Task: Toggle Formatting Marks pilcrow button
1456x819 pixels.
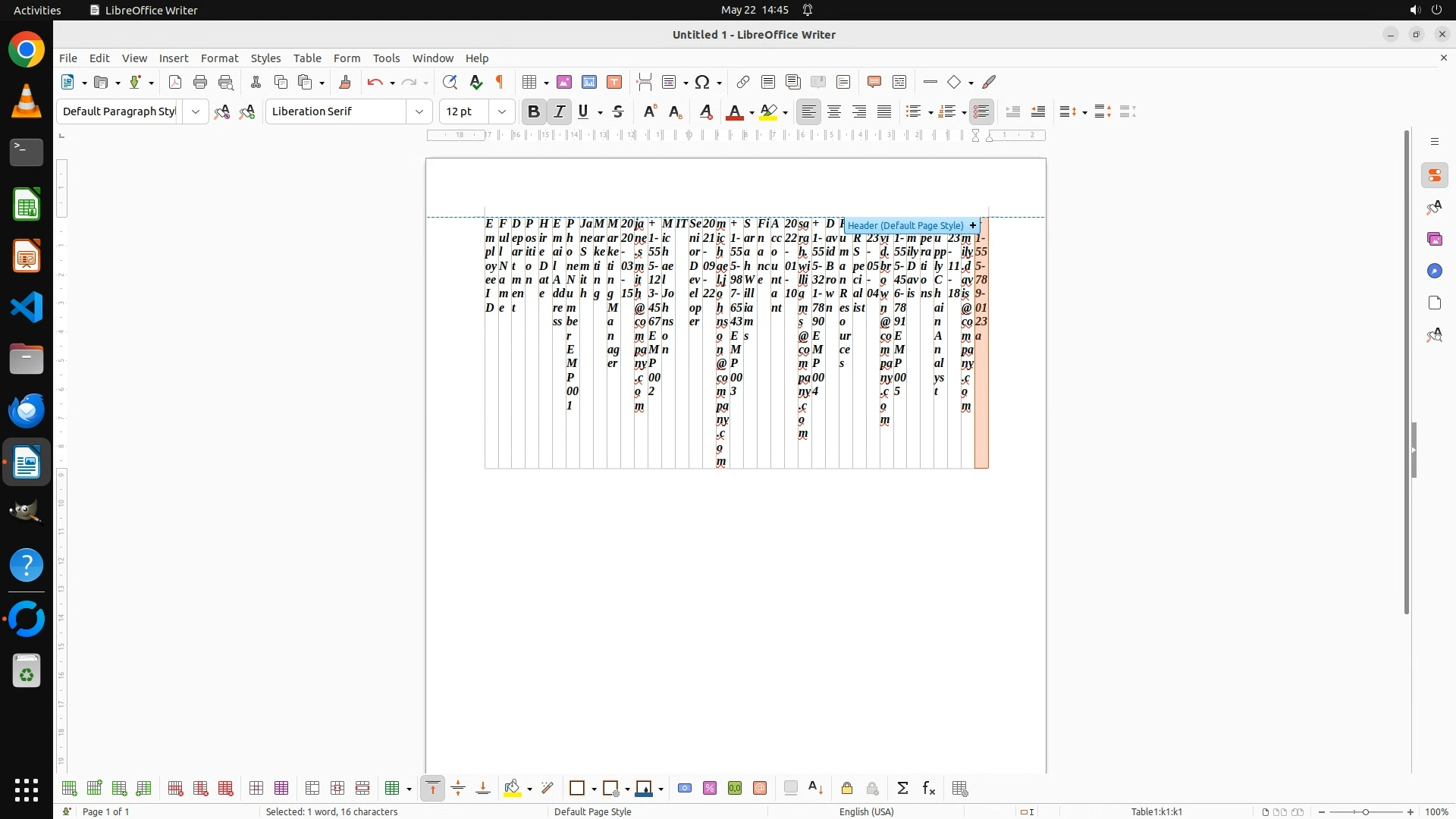Action: point(500,82)
